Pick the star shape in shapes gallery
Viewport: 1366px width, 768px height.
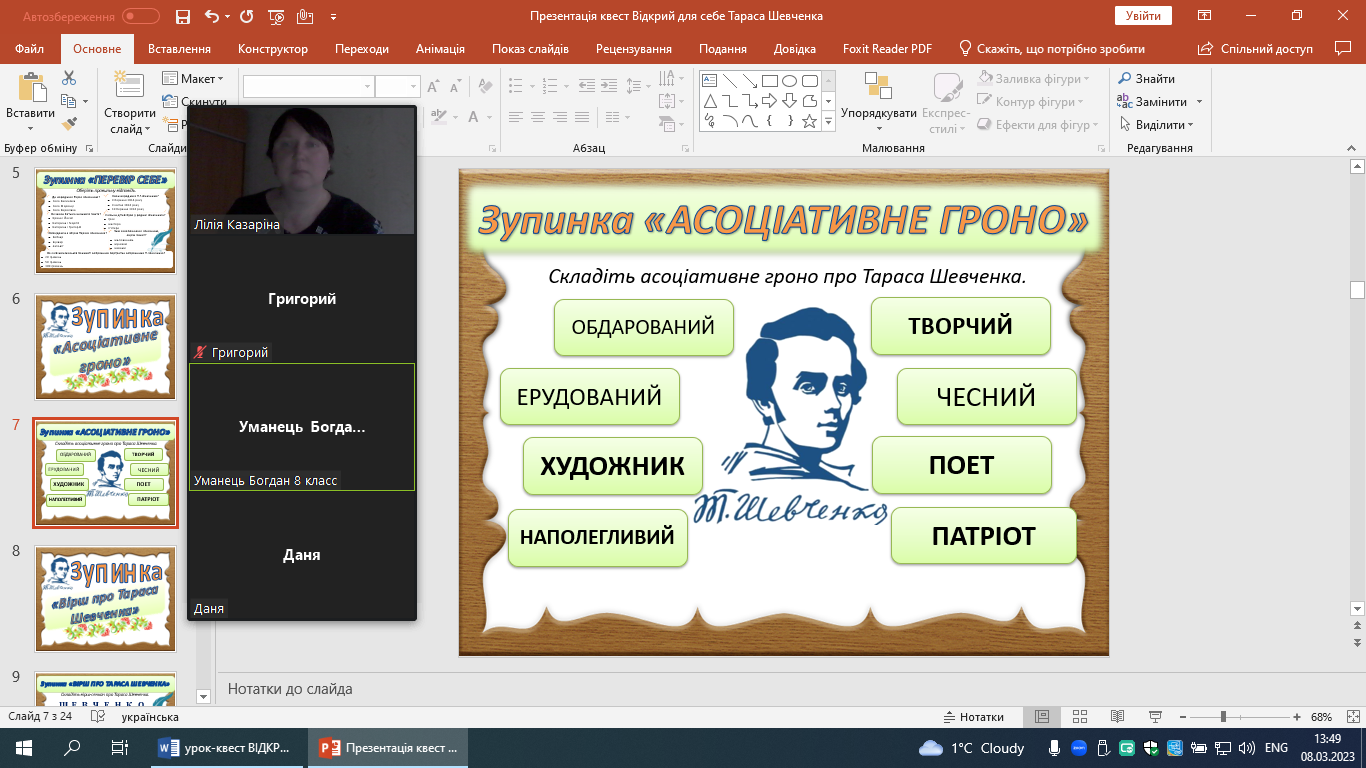tap(809, 121)
